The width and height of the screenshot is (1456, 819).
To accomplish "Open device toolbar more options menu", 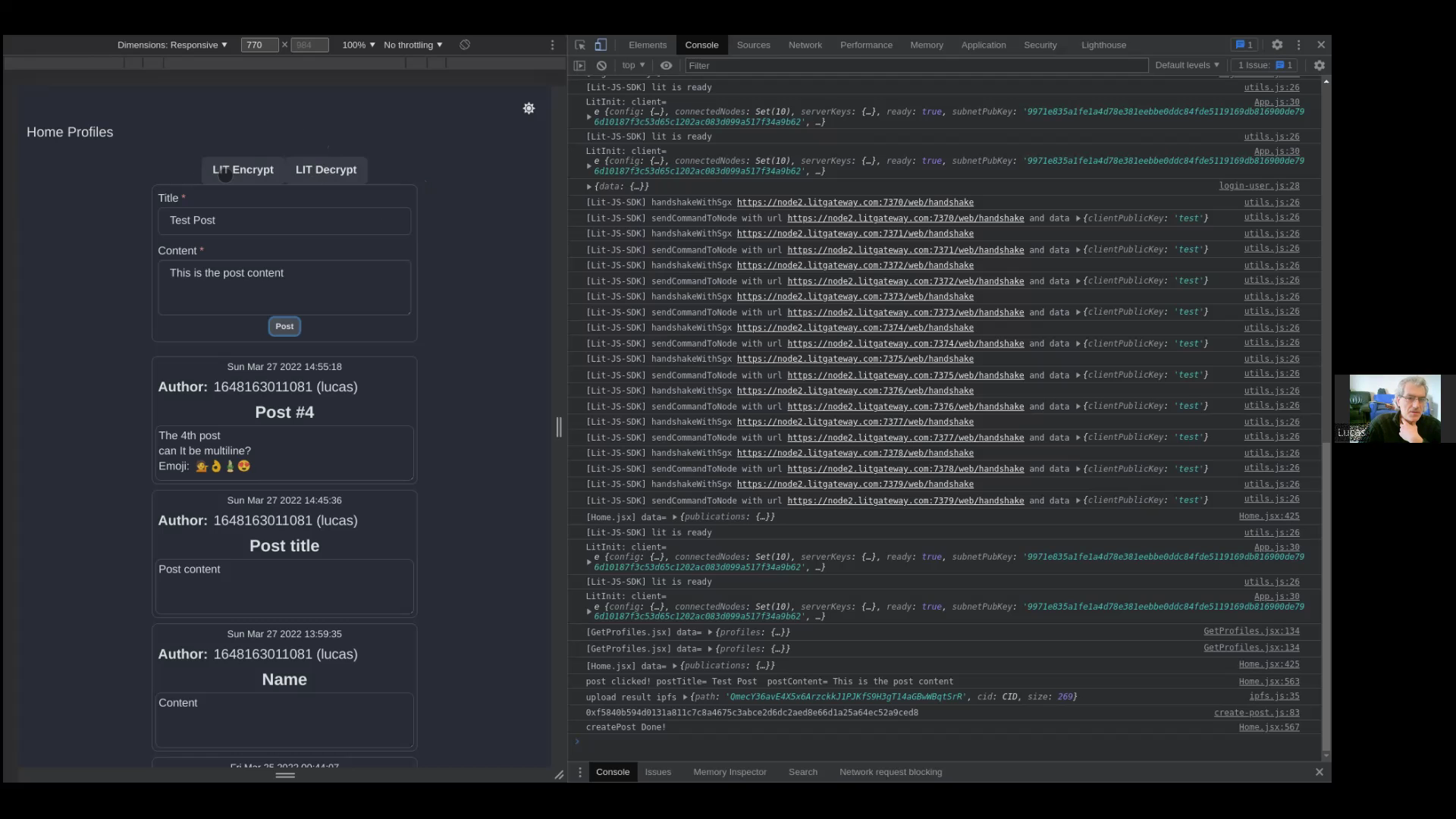I will coord(552,45).
